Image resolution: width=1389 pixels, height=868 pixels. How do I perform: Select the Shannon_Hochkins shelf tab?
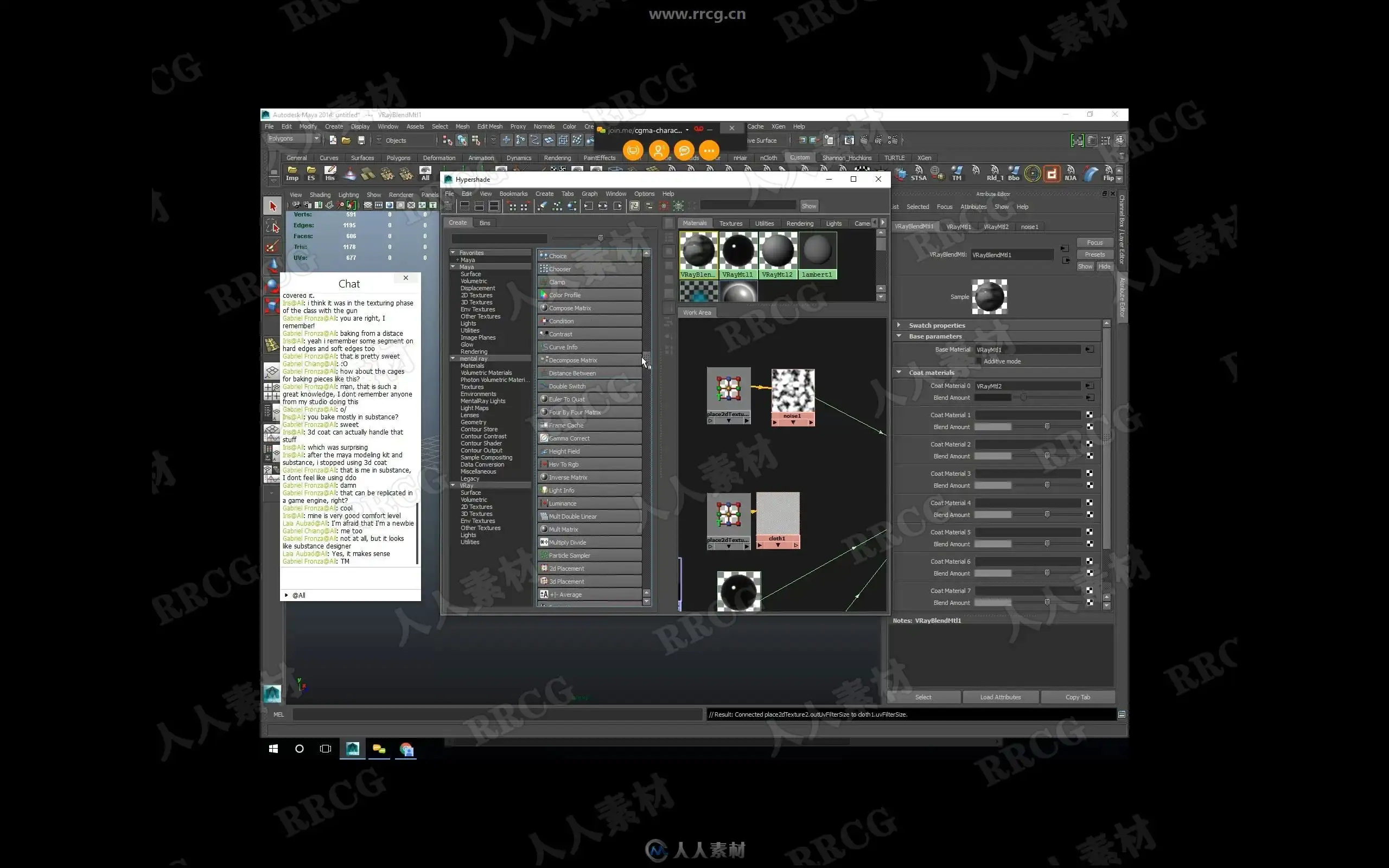846,157
